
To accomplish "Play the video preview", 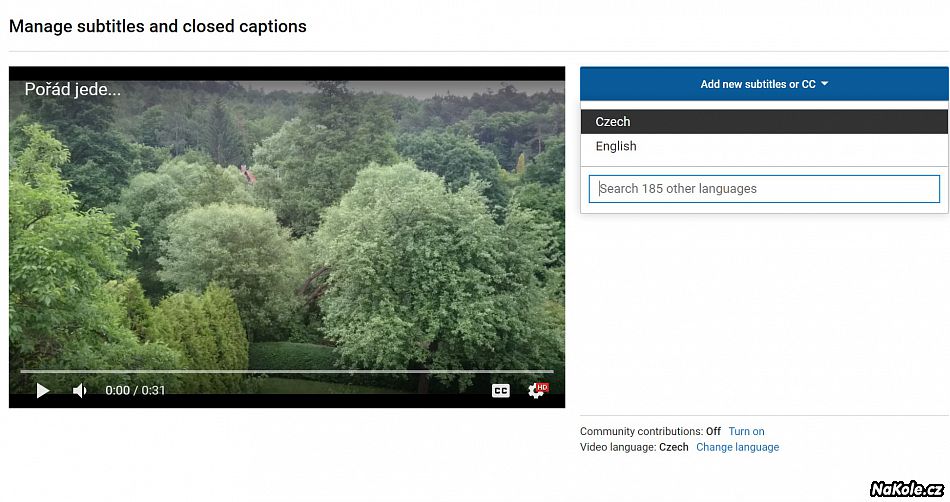I will click(x=42, y=391).
